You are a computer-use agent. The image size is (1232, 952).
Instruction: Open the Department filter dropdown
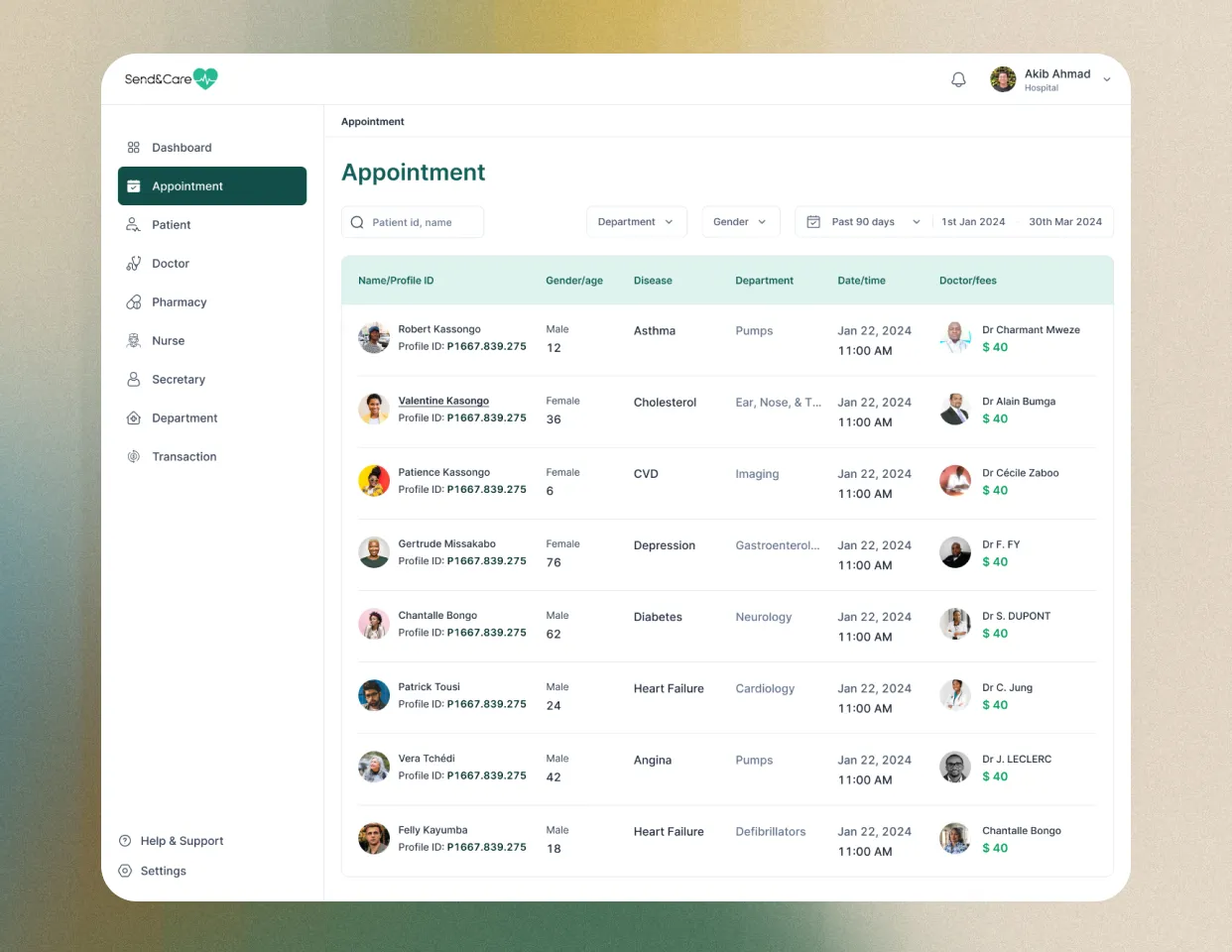(x=636, y=222)
